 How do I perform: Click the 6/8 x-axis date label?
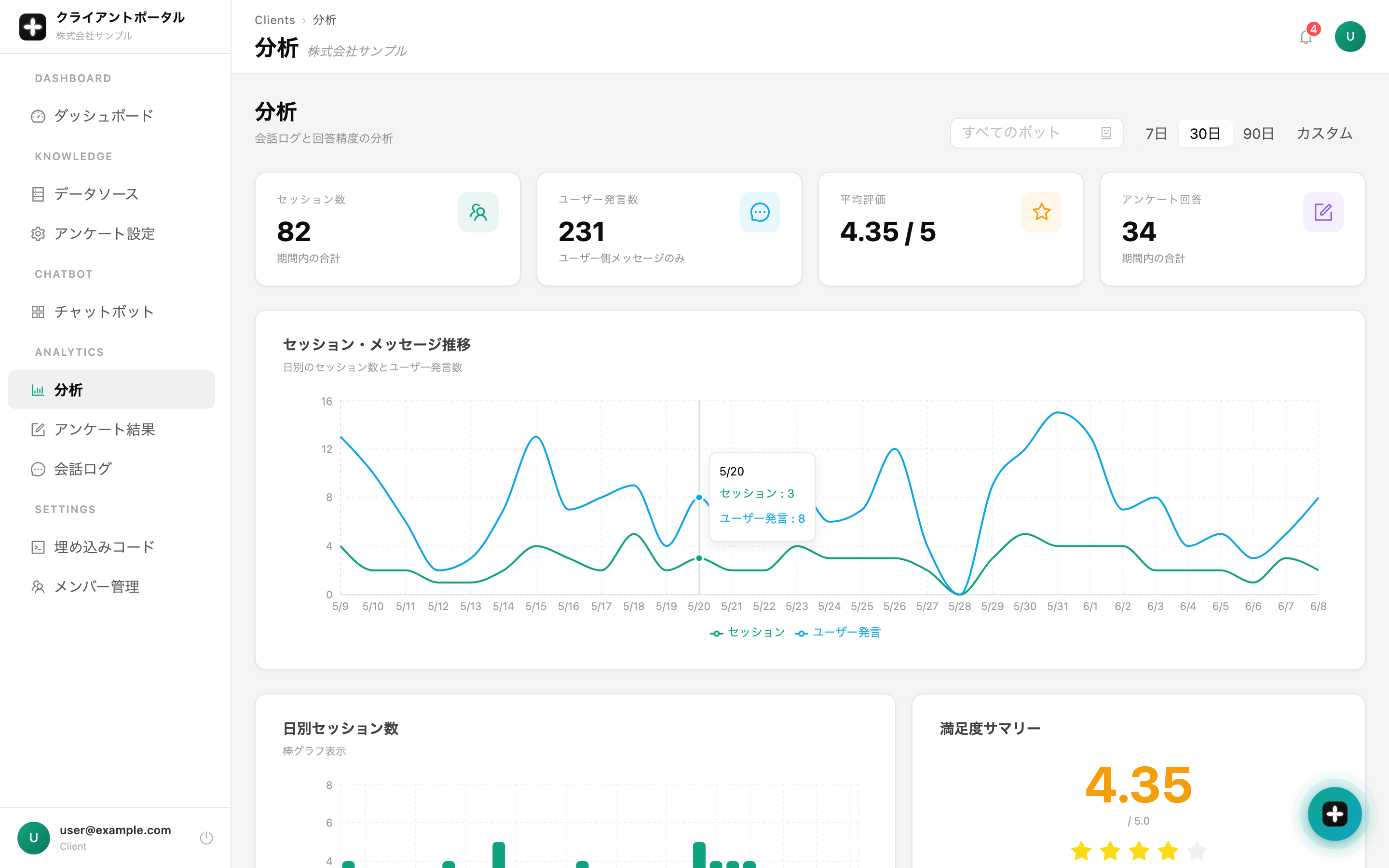(x=1318, y=607)
